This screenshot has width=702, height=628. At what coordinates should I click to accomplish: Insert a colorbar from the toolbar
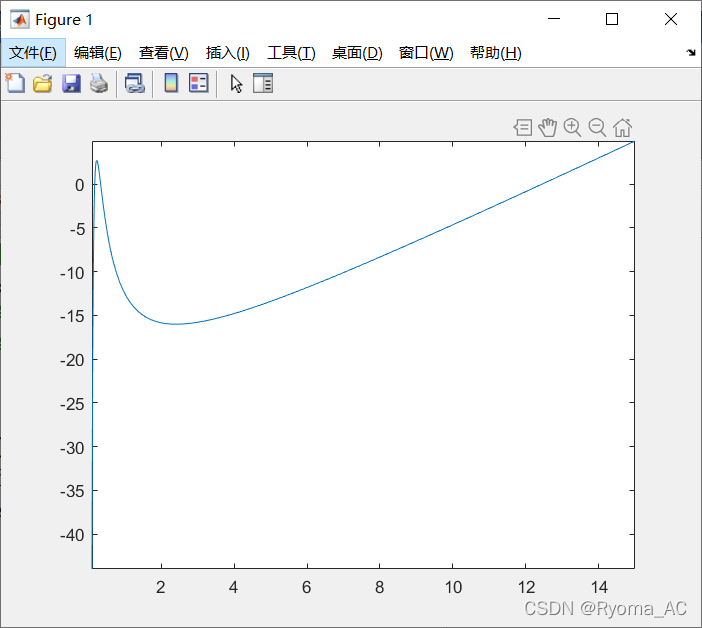[x=171, y=83]
